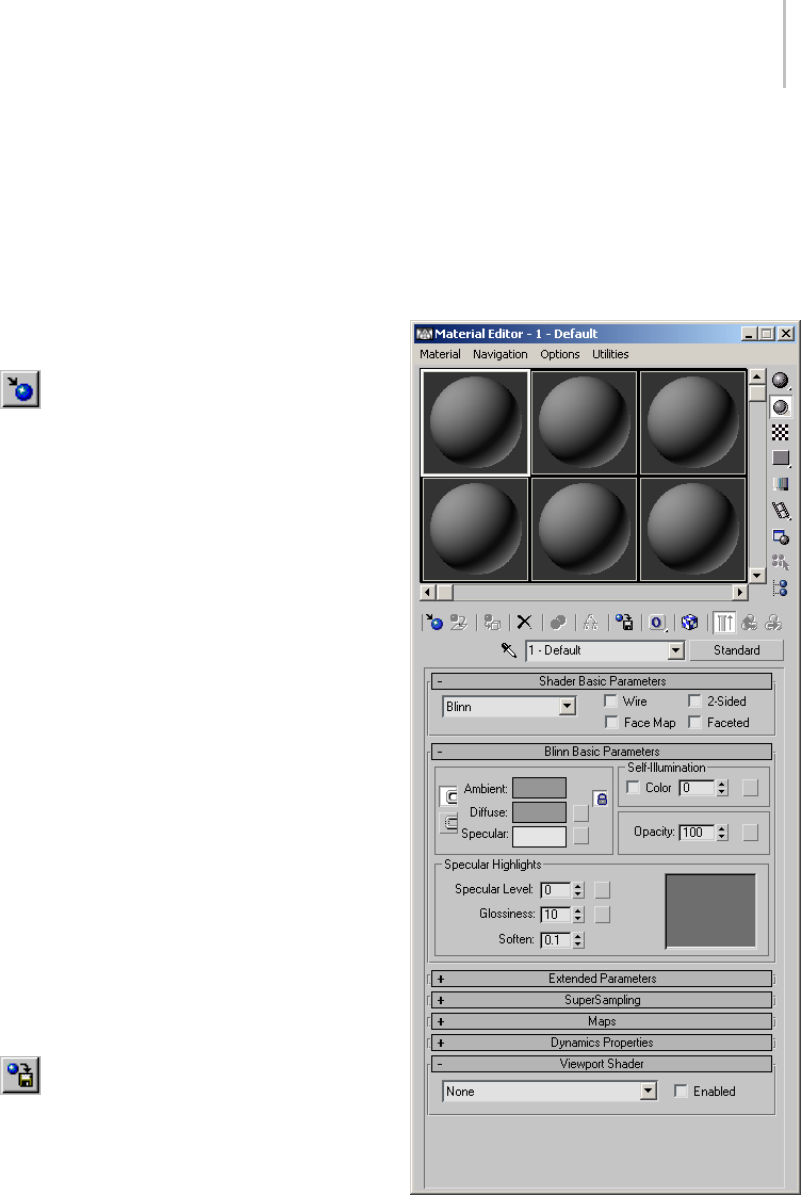Toggle the Ambient-Diffuse color lock
The image size is (801, 1195).
[448, 797]
